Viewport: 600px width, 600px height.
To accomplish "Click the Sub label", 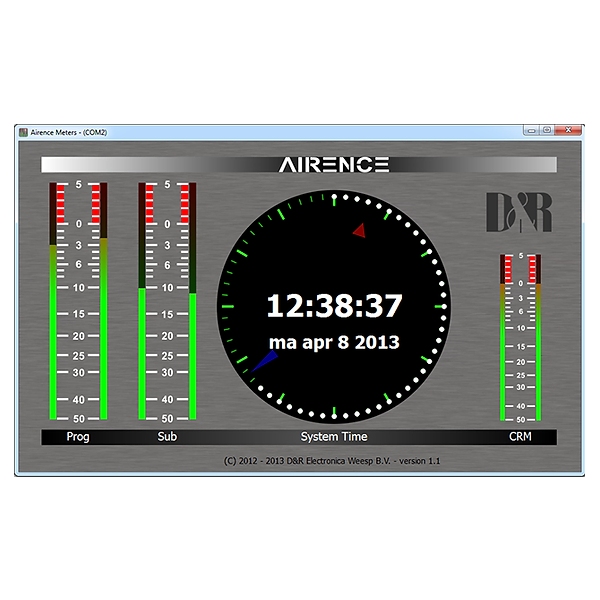I will click(x=167, y=437).
